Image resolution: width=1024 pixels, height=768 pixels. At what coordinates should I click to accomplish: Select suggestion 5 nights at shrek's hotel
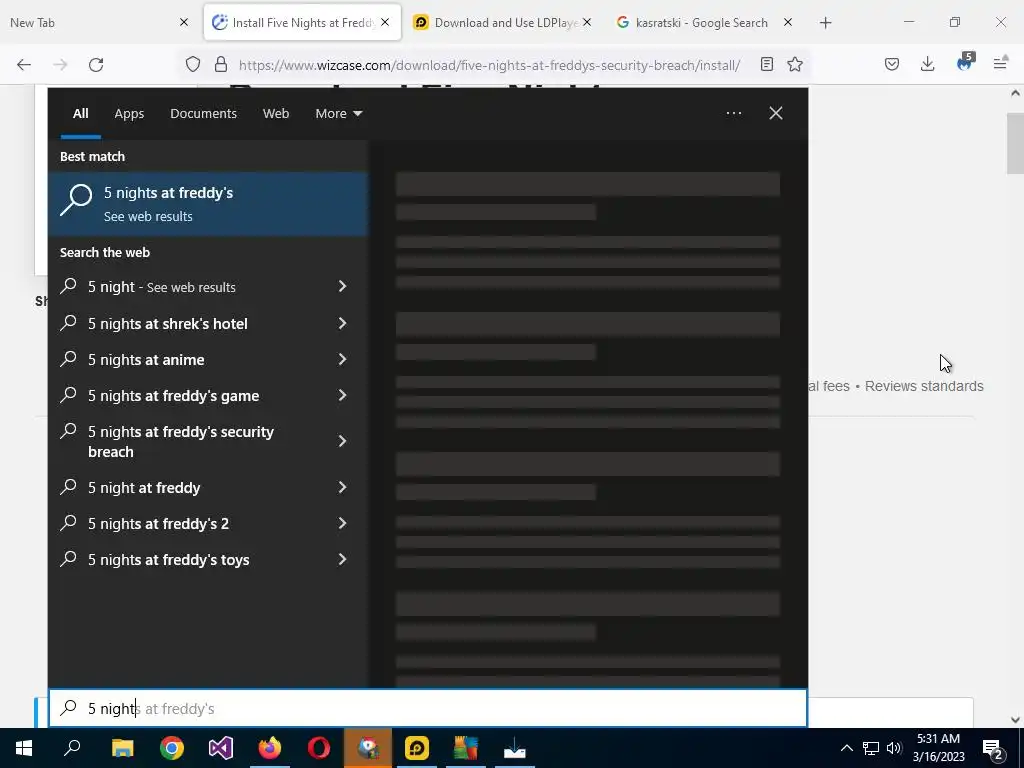coord(168,324)
